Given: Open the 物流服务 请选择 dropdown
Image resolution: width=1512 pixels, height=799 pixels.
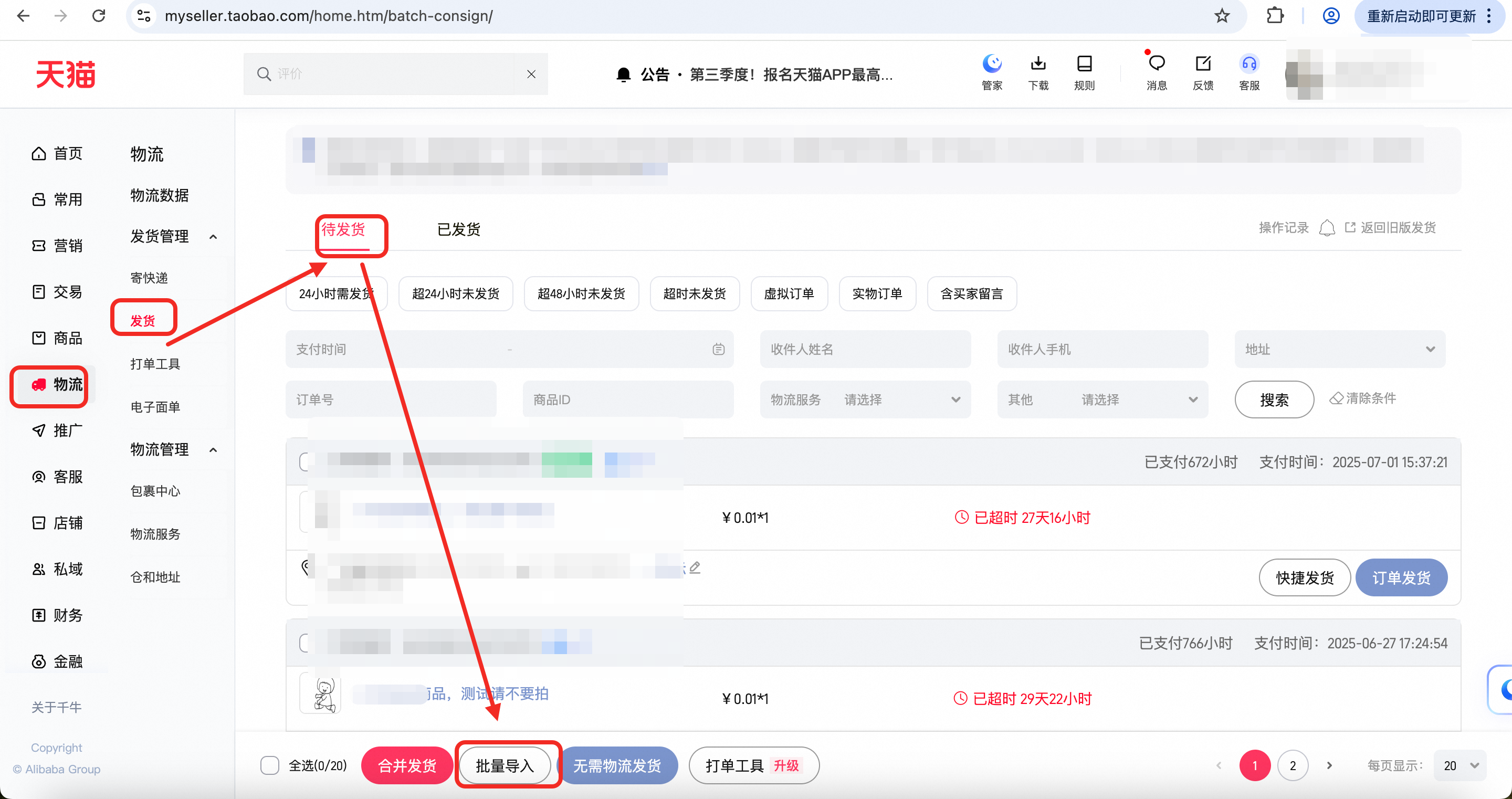Looking at the screenshot, I should pyautogui.click(x=865, y=400).
